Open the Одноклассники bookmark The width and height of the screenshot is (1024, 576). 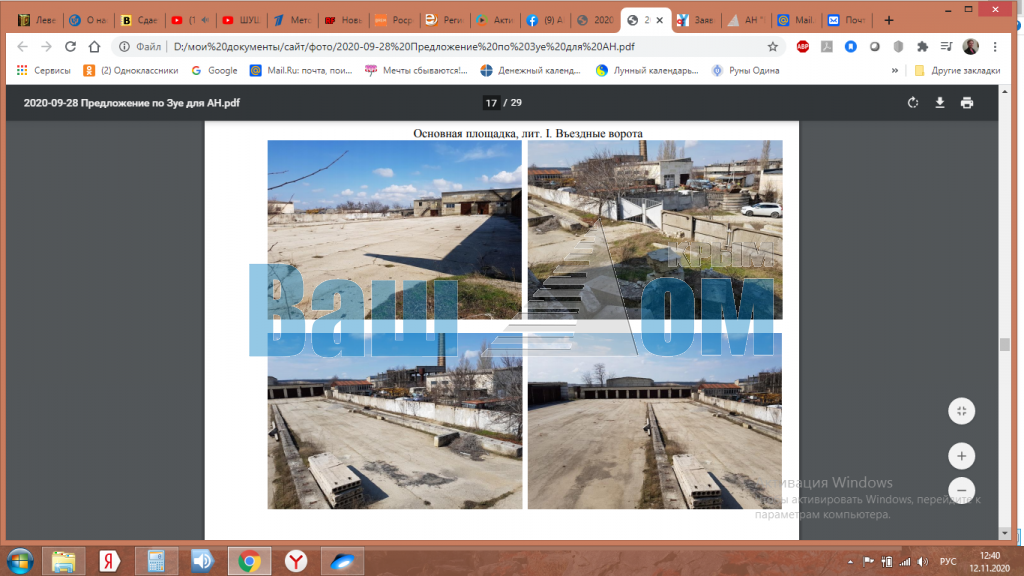131,71
